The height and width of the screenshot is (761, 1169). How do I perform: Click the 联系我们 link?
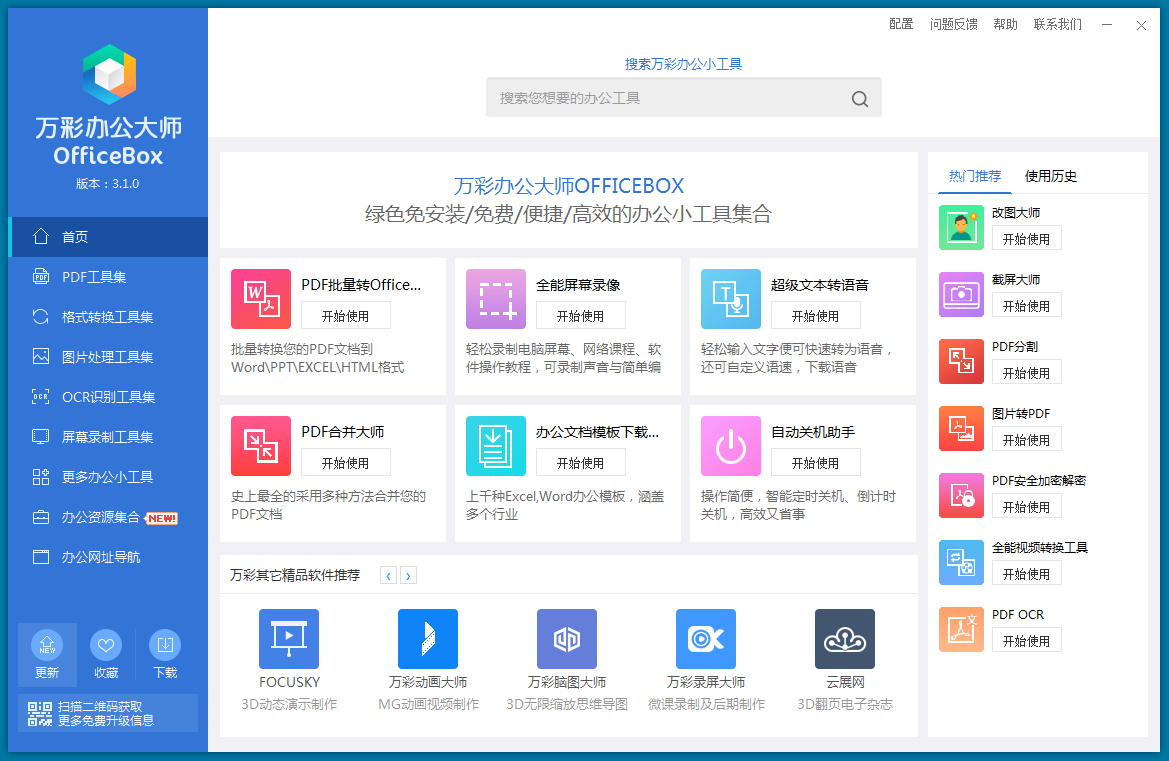pyautogui.click(x=1057, y=24)
